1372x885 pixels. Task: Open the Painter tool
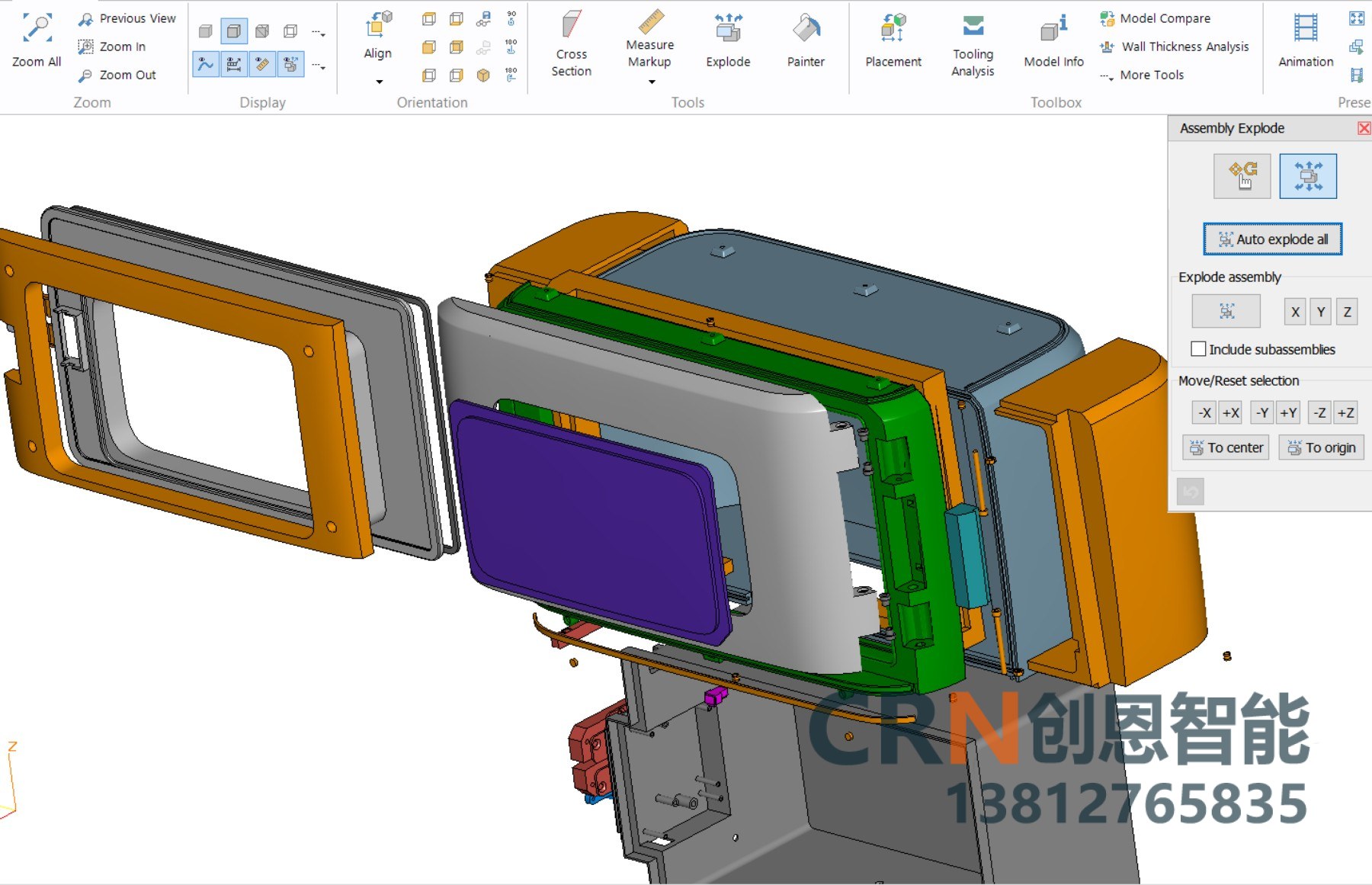click(806, 41)
